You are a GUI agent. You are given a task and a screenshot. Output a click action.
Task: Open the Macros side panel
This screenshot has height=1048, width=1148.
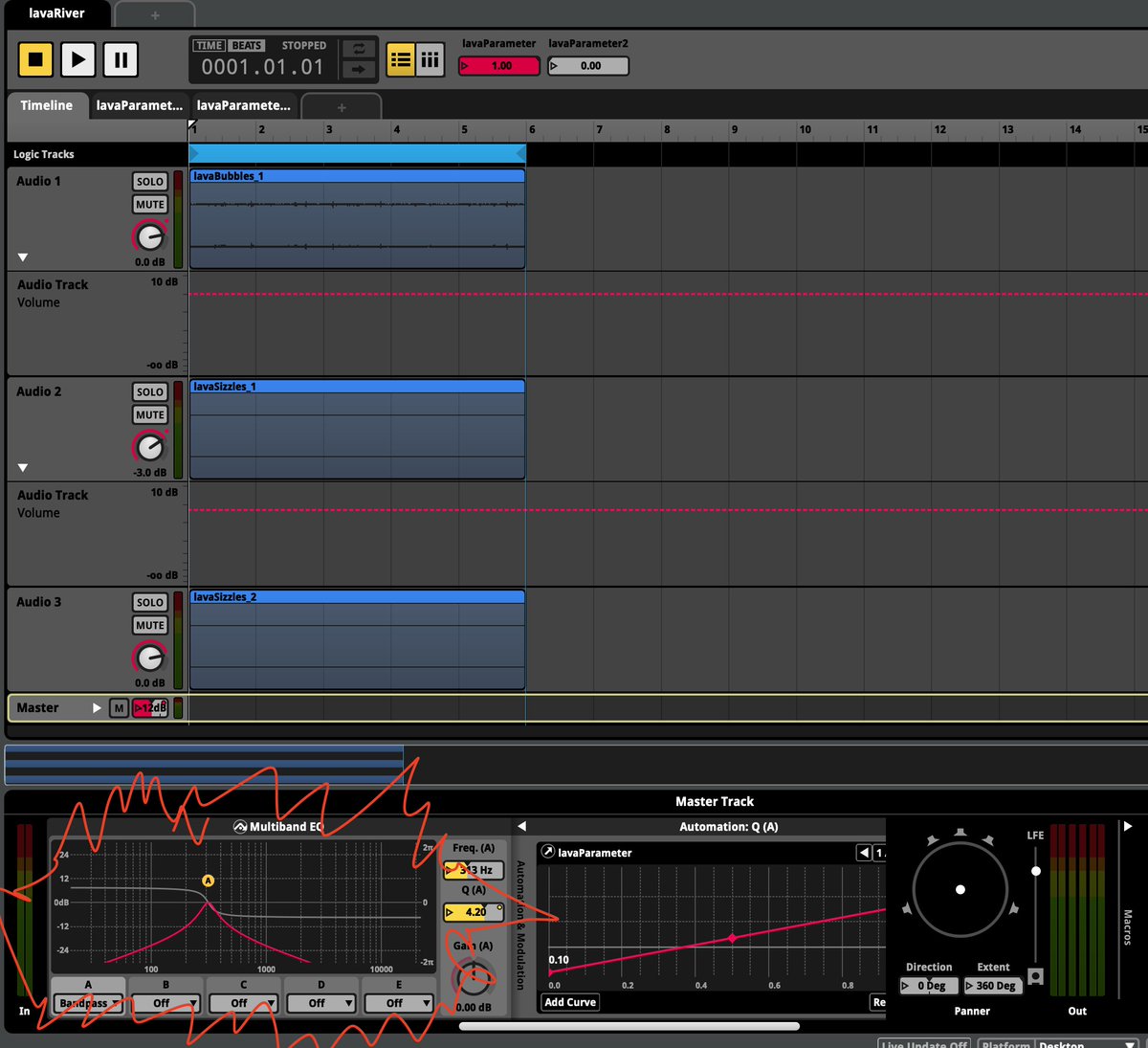(1128, 927)
